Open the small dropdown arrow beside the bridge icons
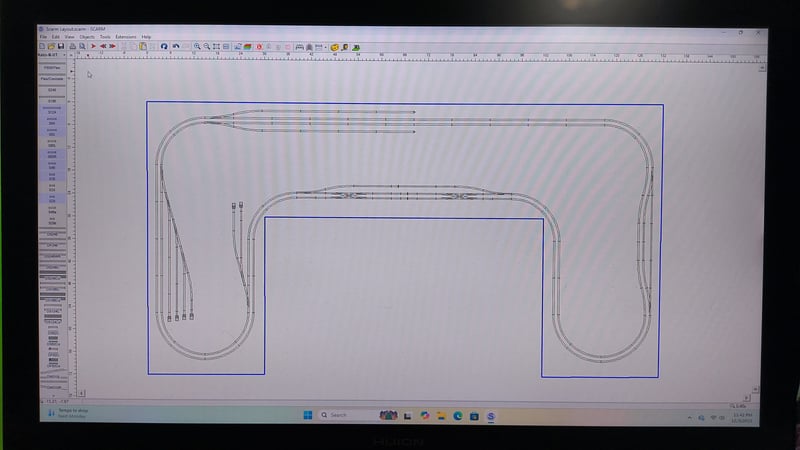 (326, 47)
